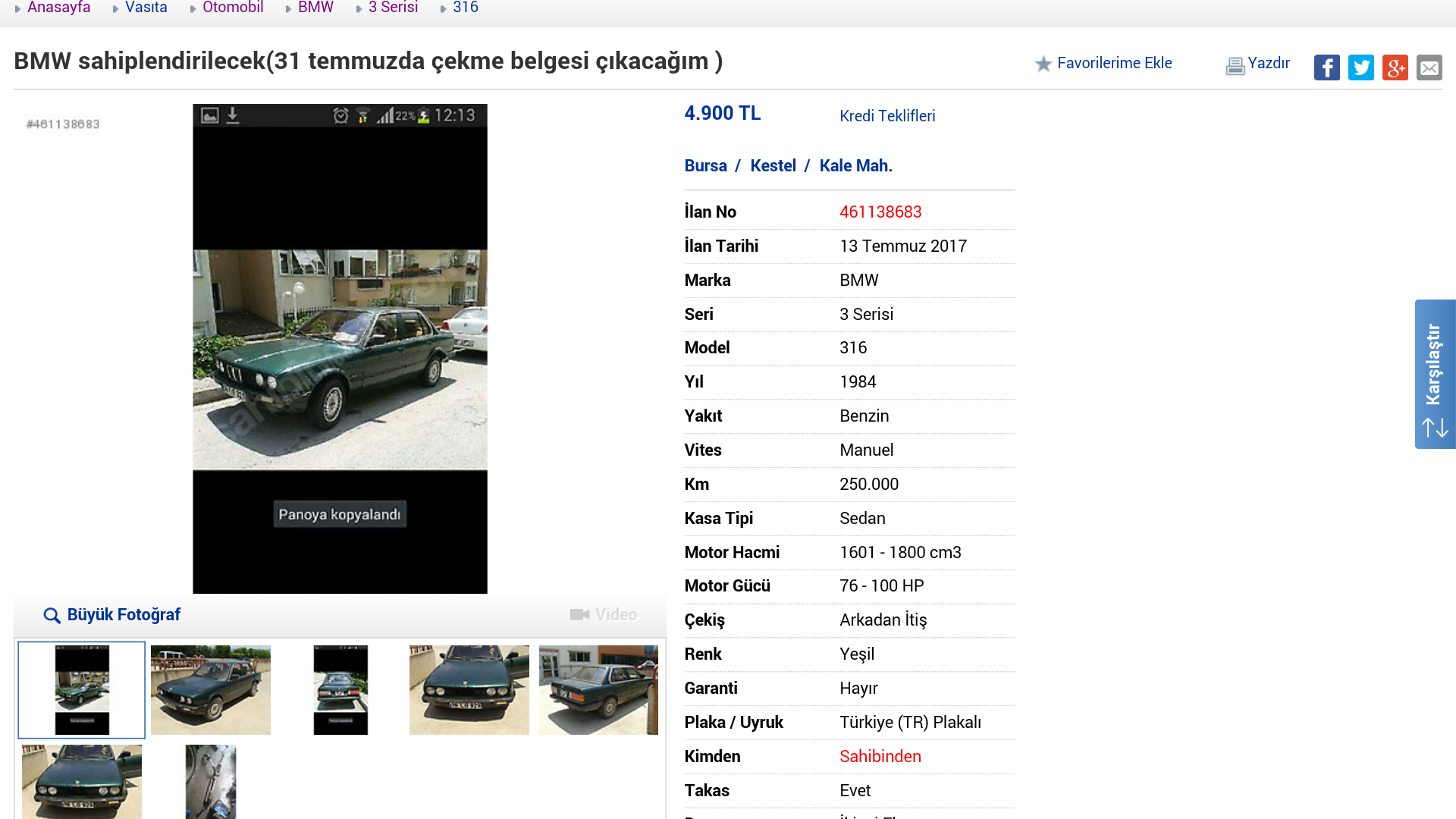Select fourth thumbnail showing front grille close-up

(x=469, y=690)
